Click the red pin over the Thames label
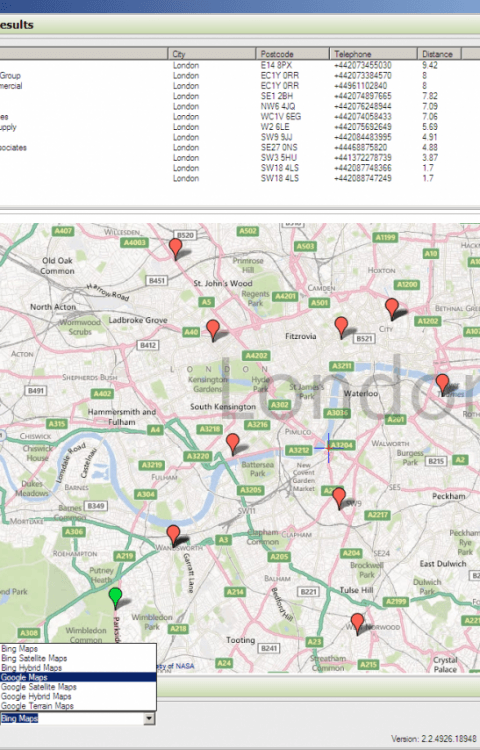Screen dimensions: 480x750 coord(442,384)
